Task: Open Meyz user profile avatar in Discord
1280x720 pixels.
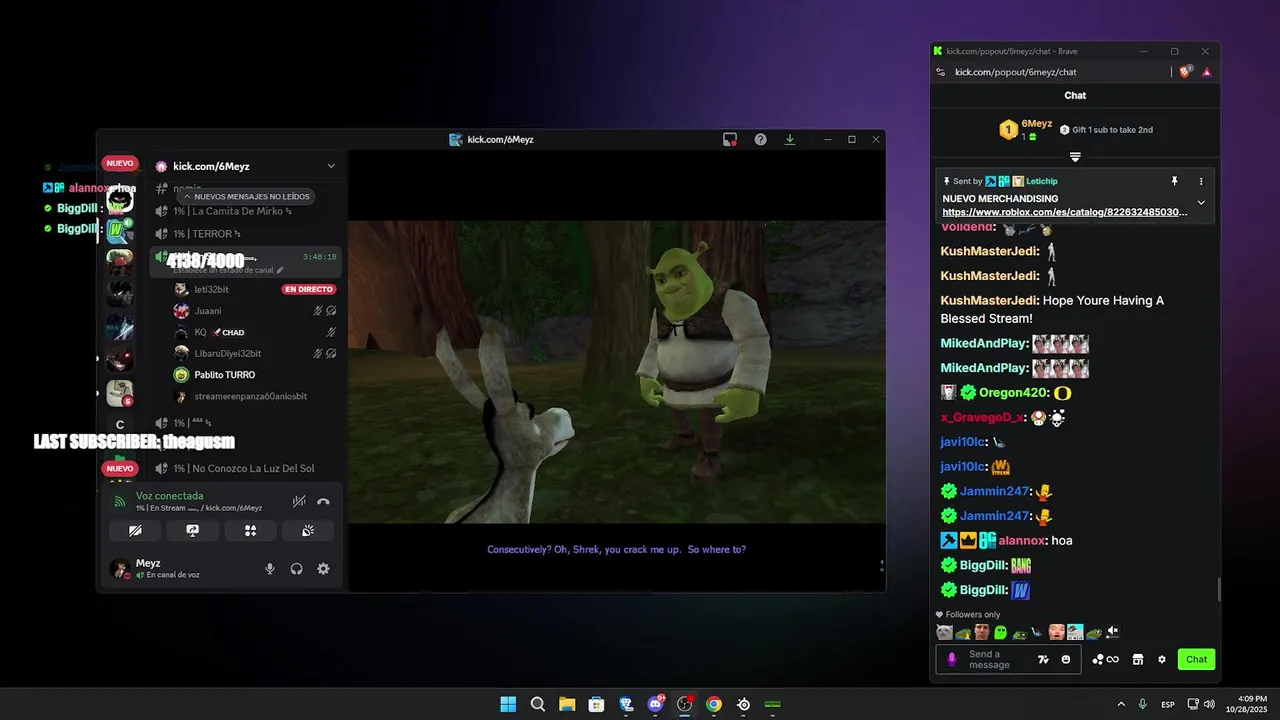Action: pyautogui.click(x=120, y=569)
